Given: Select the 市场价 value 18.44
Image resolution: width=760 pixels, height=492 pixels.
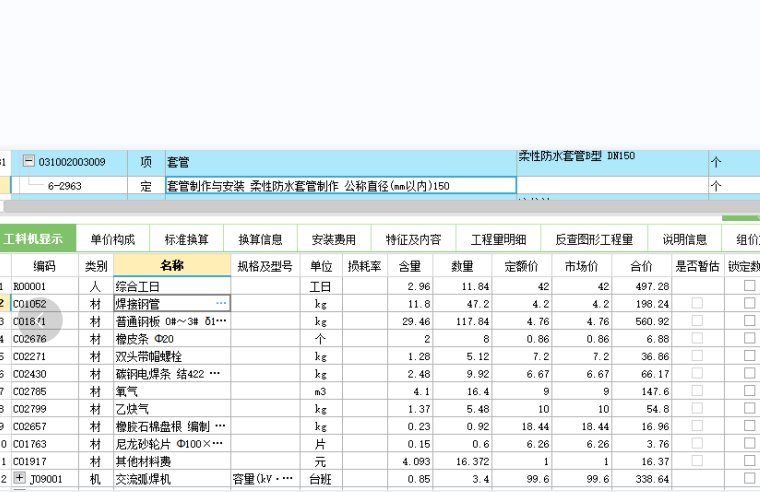Looking at the screenshot, I should [582, 426].
